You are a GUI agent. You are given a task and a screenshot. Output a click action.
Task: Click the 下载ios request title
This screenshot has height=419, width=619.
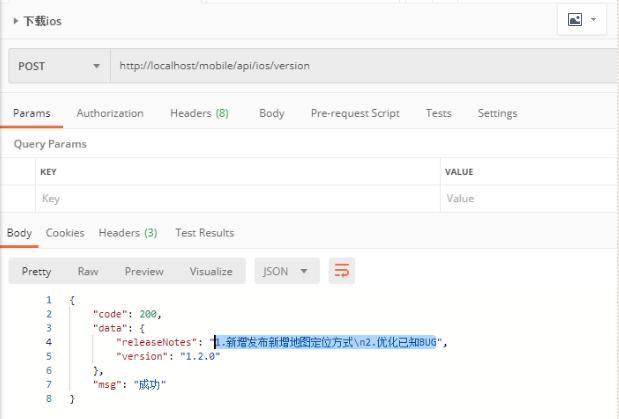[43, 21]
